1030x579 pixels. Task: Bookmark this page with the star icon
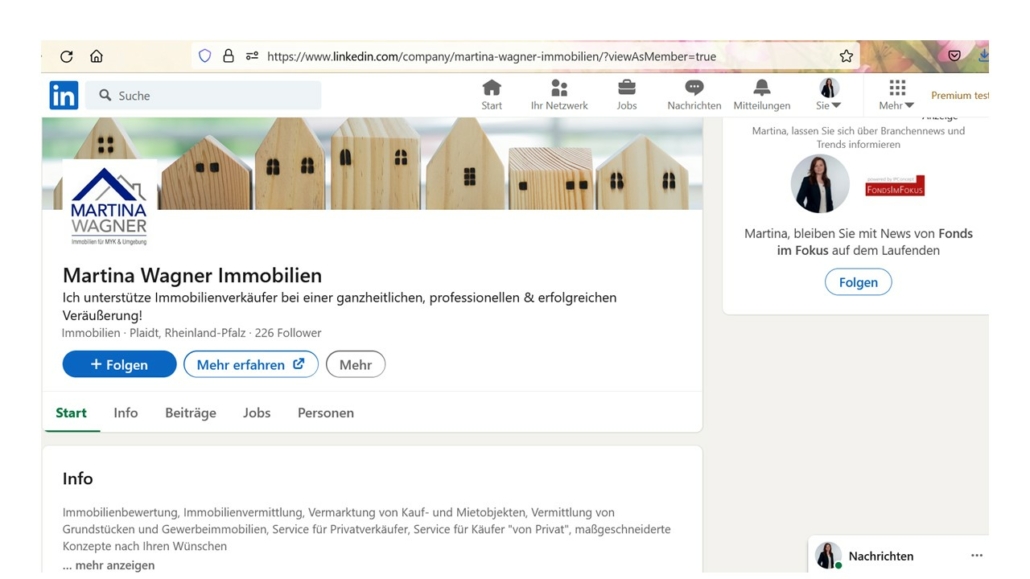tap(846, 57)
